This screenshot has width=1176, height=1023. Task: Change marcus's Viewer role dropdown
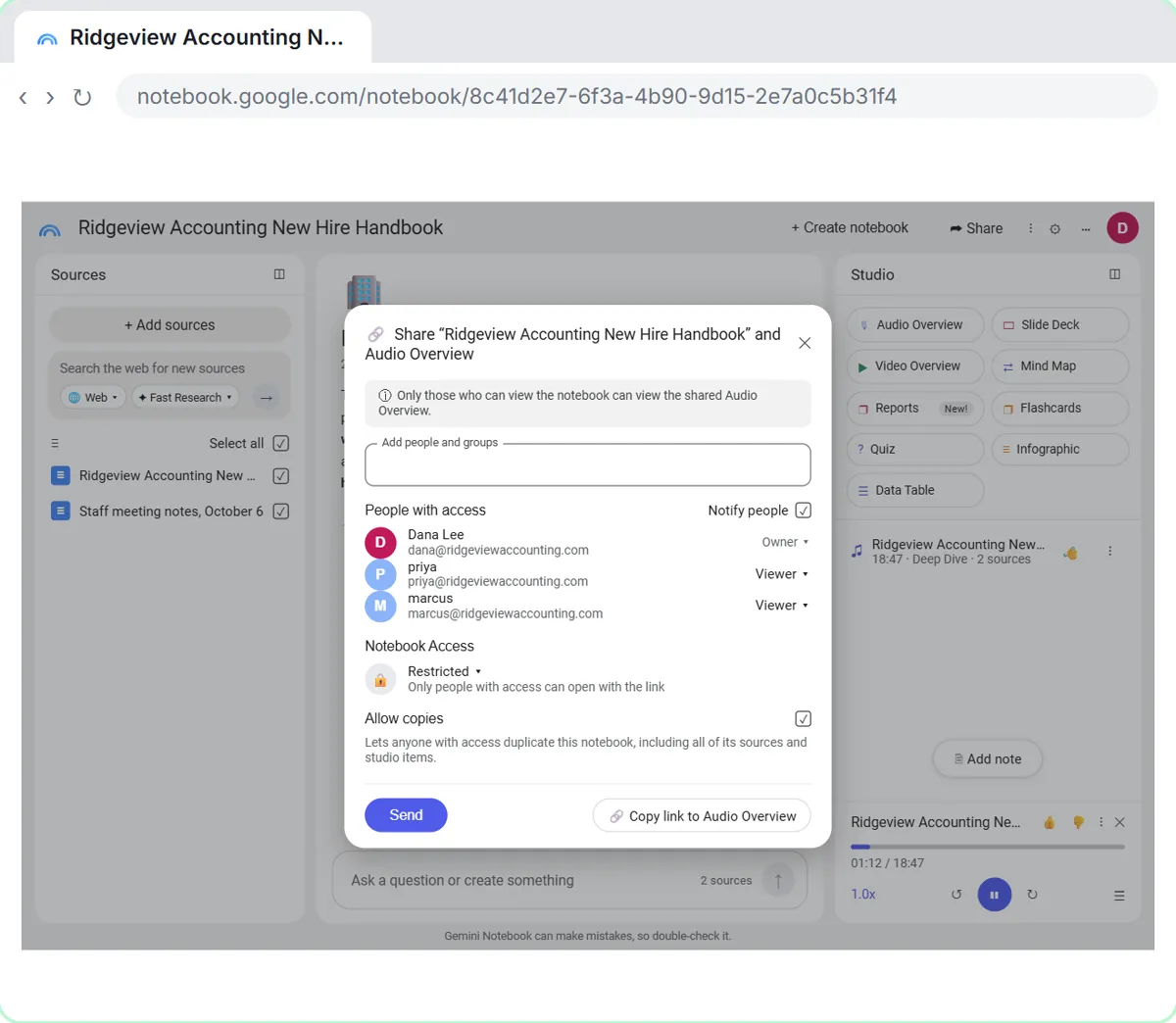click(x=782, y=606)
